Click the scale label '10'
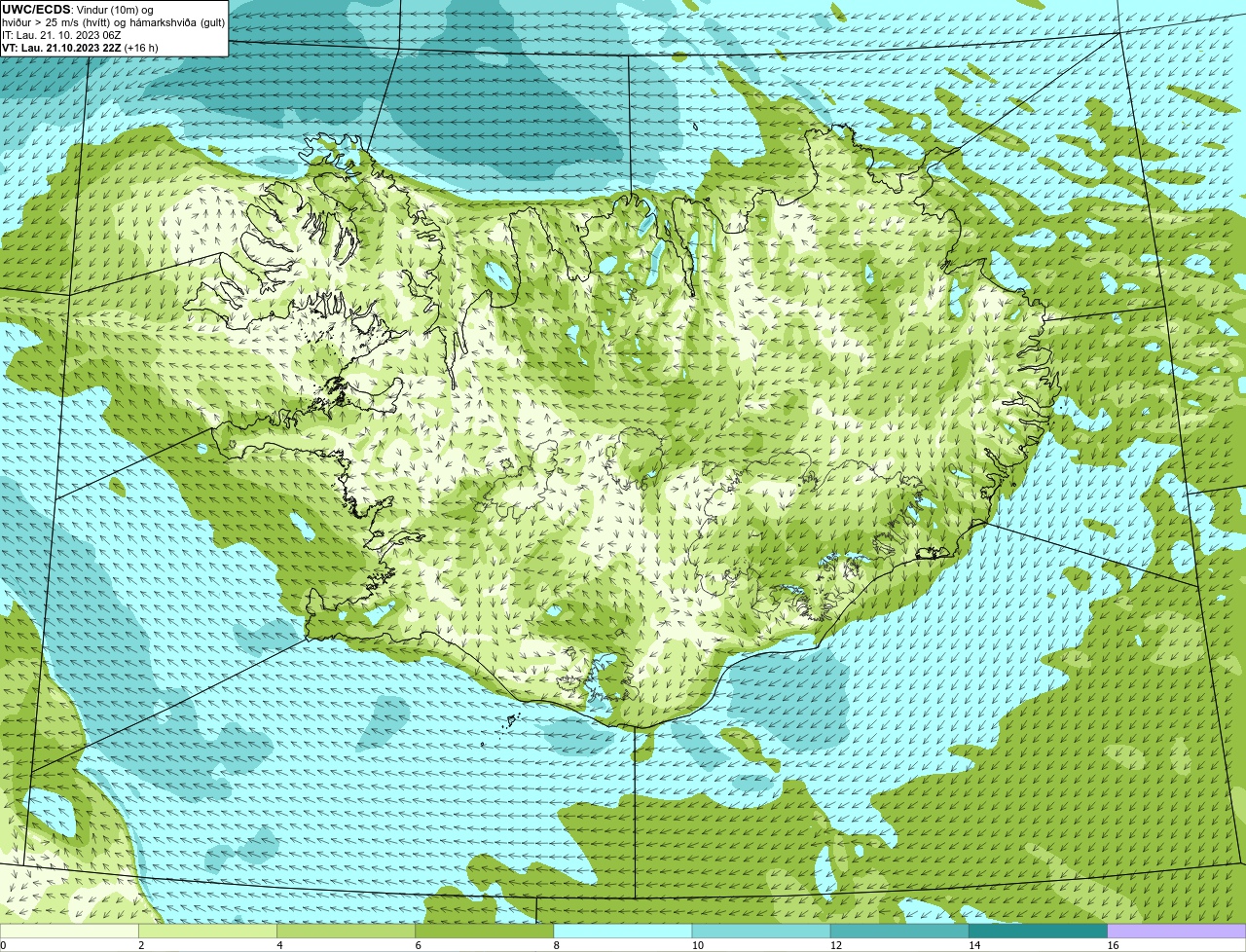This screenshot has width=1246, height=952. click(x=697, y=945)
